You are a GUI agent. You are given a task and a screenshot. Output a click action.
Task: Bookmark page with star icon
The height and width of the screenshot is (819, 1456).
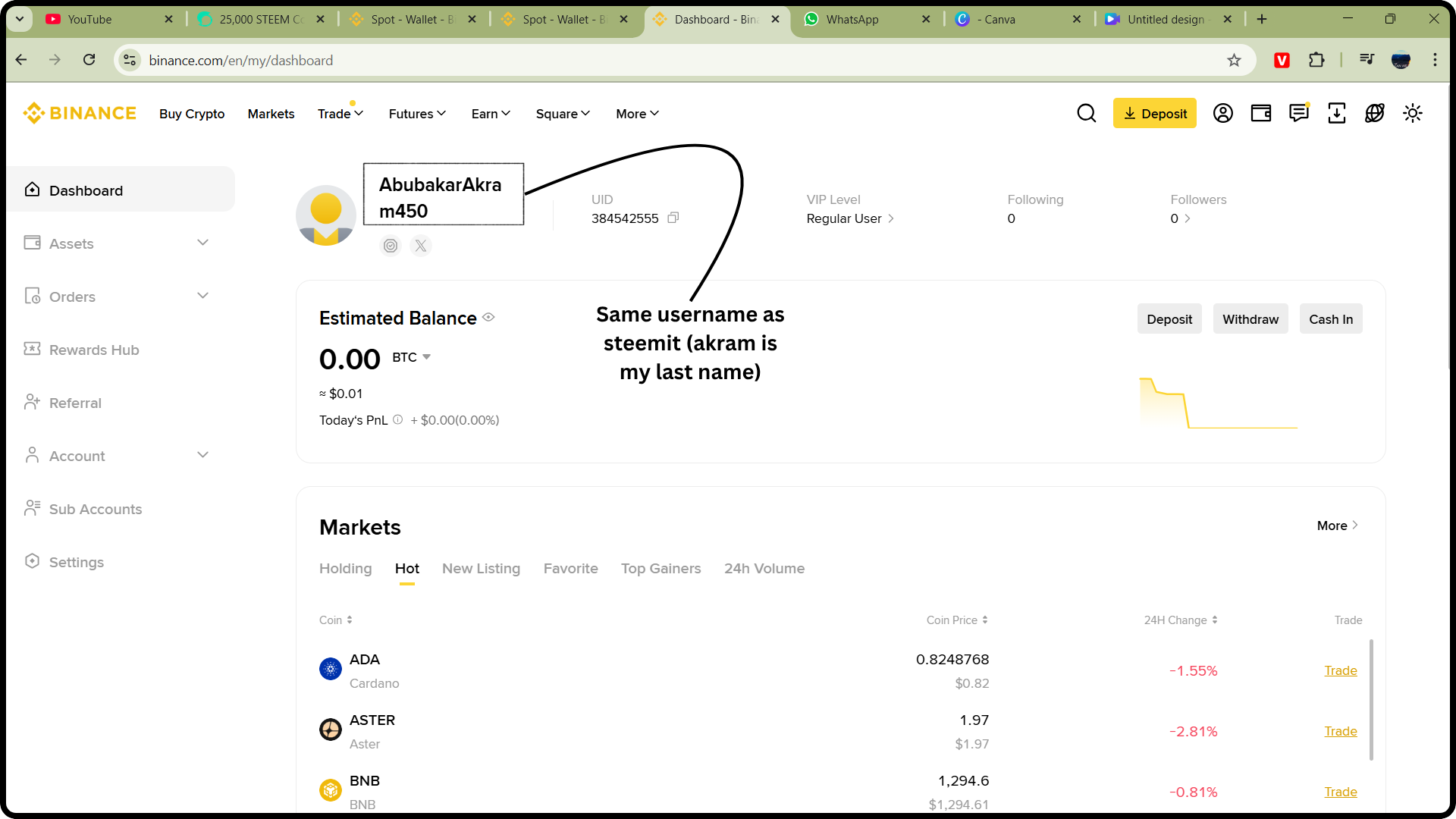1234,60
